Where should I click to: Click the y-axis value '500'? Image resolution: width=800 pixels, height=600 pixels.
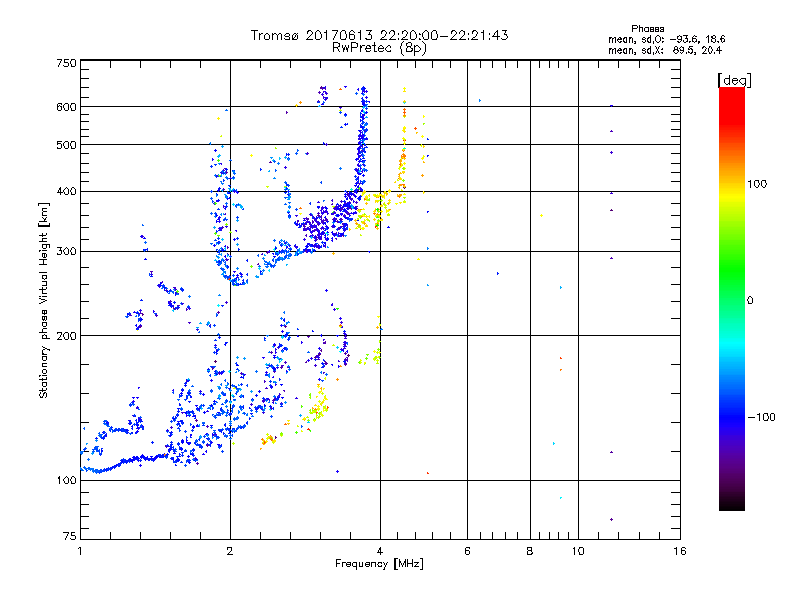(x=66, y=145)
